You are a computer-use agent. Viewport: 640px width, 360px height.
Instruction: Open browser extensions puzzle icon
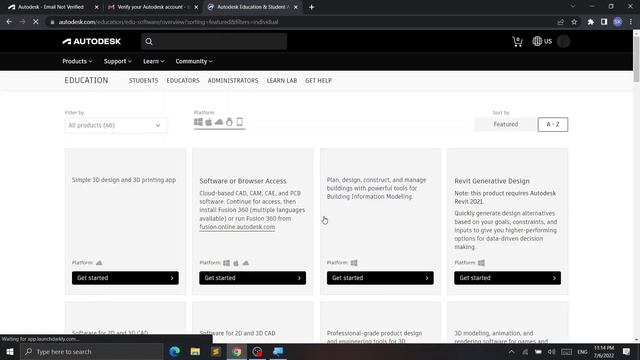[591, 22]
